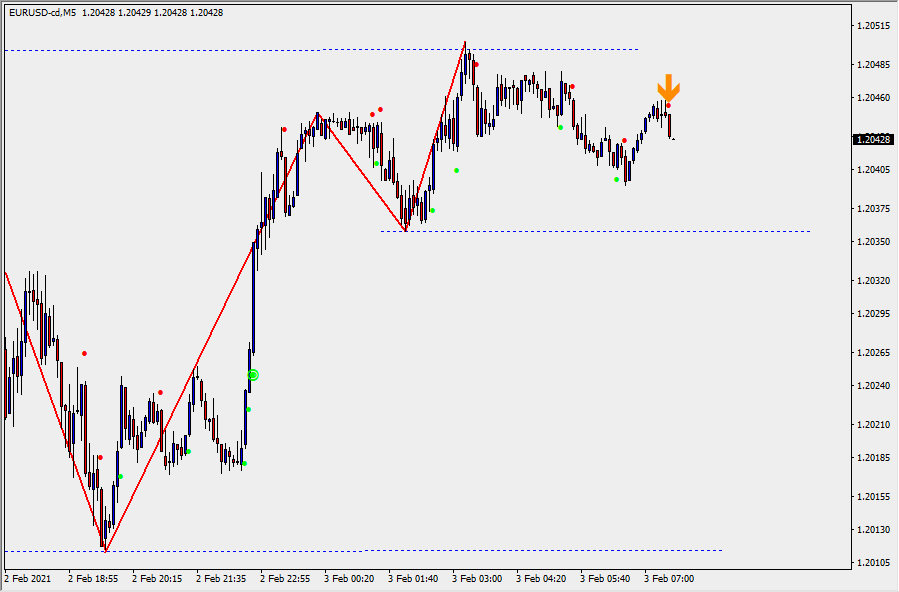This screenshot has width=899, height=592.
Task: Click the 2 Feb 22:55 time label
Action: pos(285,578)
